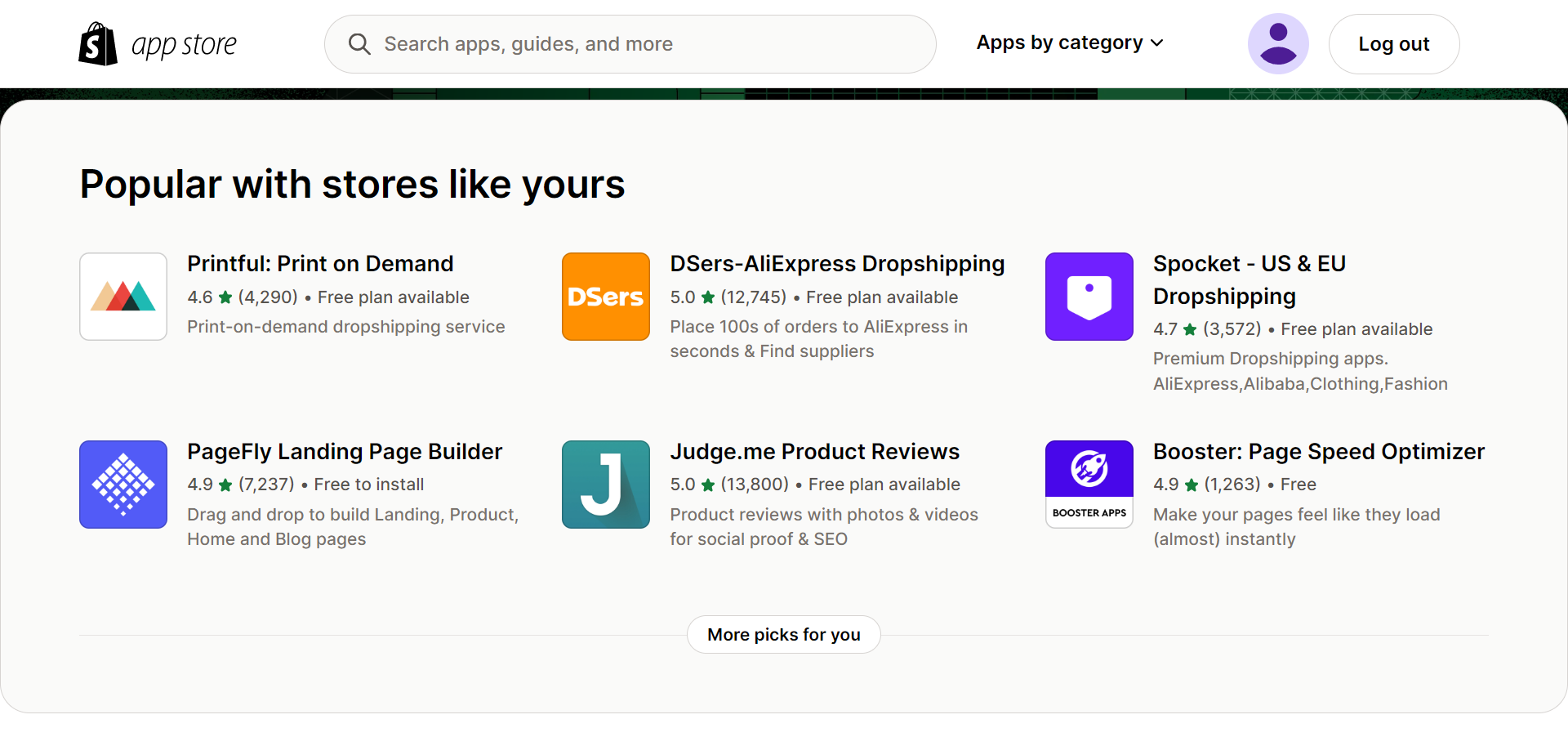Open the user profile avatar
This screenshot has height=737, width=1568.
1278,44
